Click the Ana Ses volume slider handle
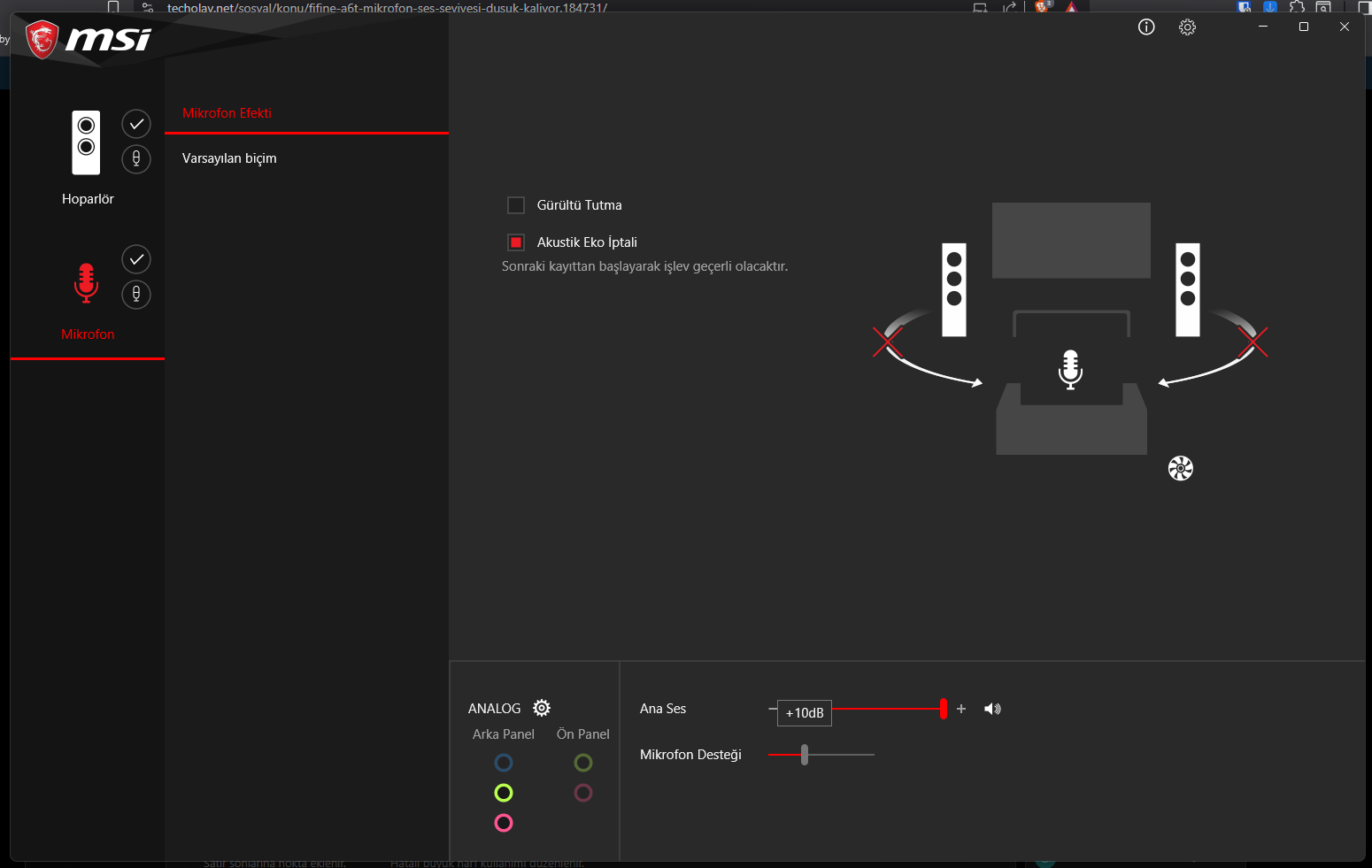The width and height of the screenshot is (1372, 868). coord(944,709)
